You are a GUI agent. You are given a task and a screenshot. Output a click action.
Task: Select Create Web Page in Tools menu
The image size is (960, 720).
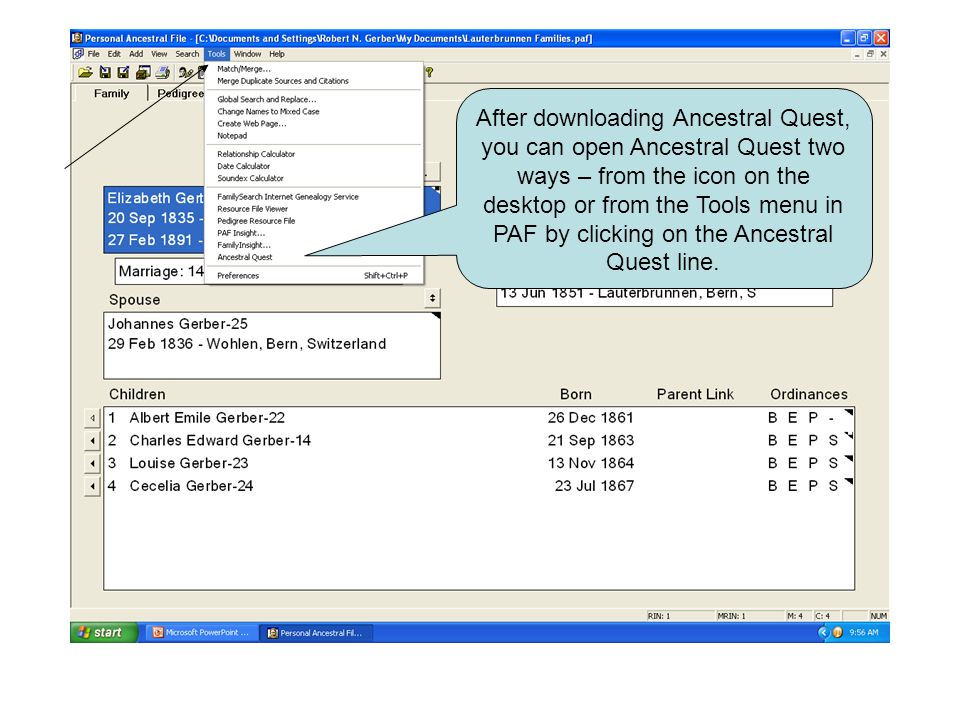coord(313,124)
